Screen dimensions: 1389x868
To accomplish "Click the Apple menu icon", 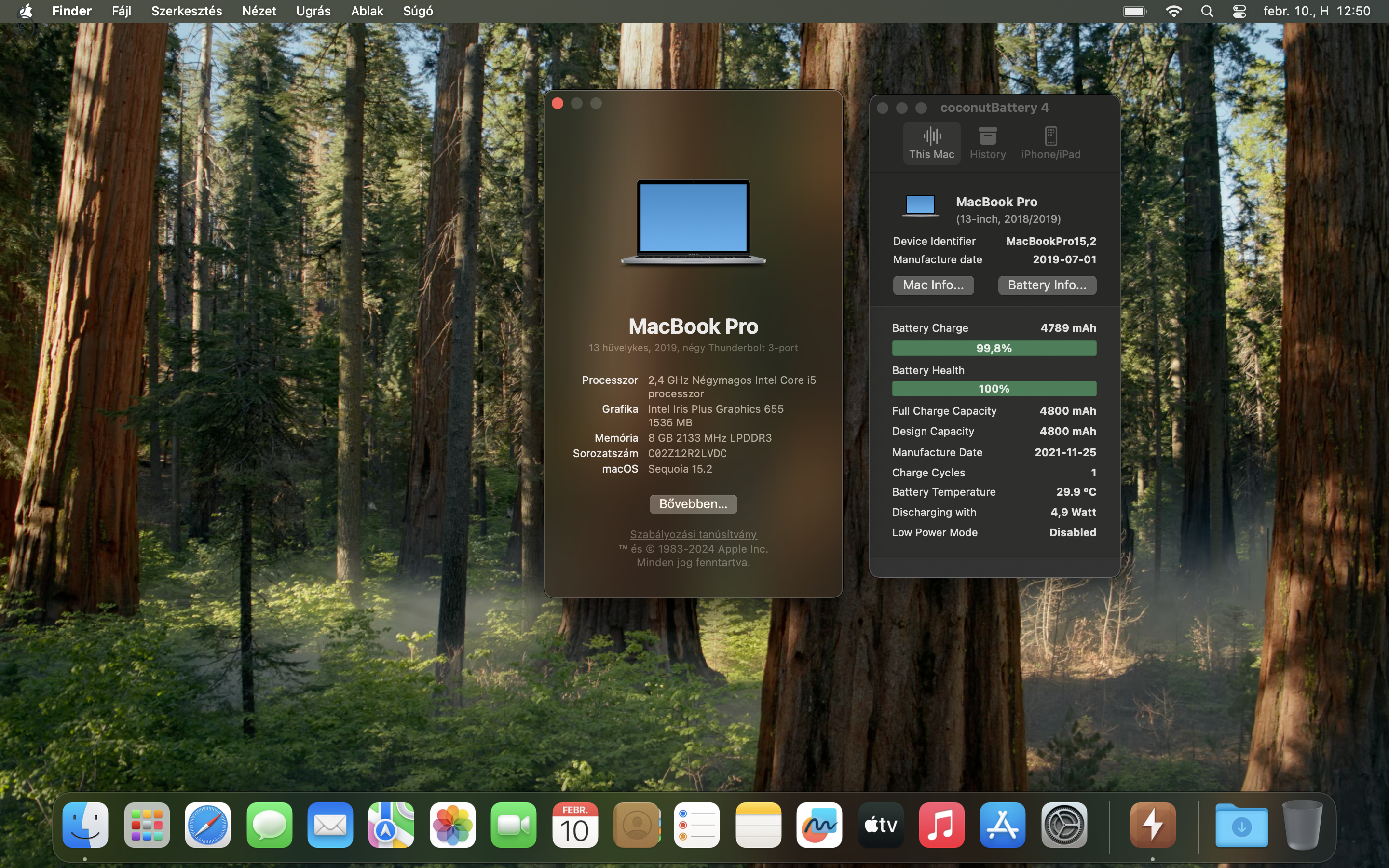I will [25, 11].
